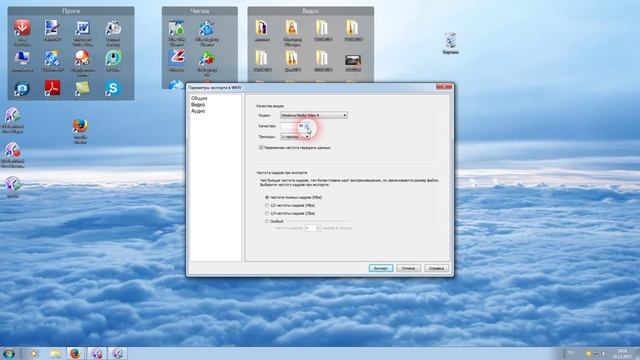Launch Microsoft Word shortcut on desktop
The width and height of the screenshot is (640, 360).
(83, 29)
